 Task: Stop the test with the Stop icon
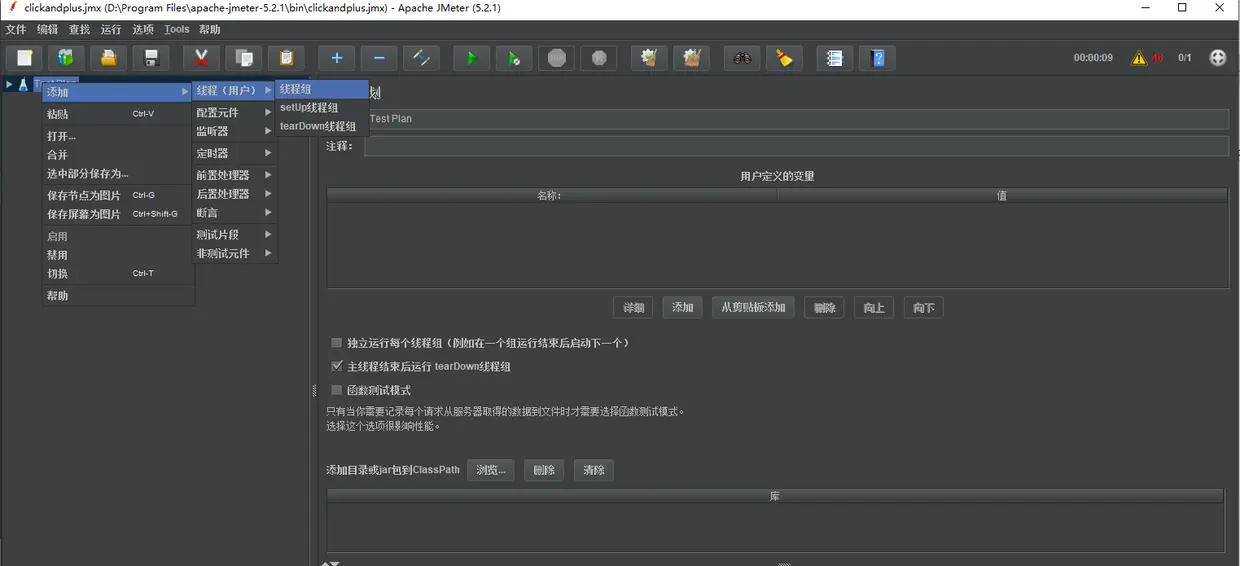point(557,58)
